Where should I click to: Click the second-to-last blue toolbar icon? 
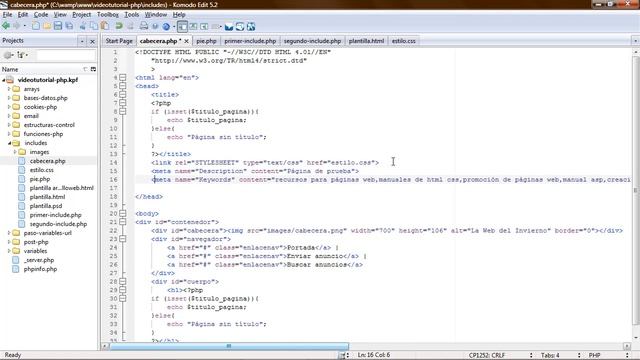tap(240, 27)
